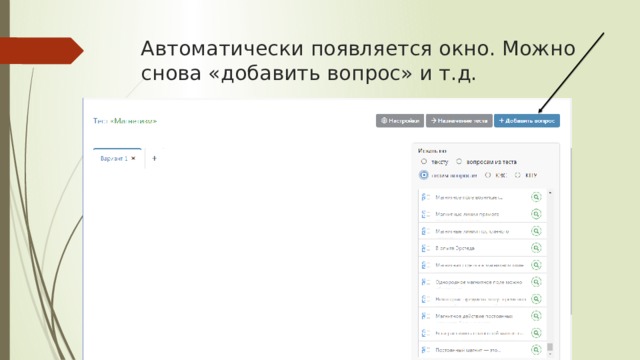Click the question list scrollbar down arrow
This screenshot has height=360, width=640.
550,354
